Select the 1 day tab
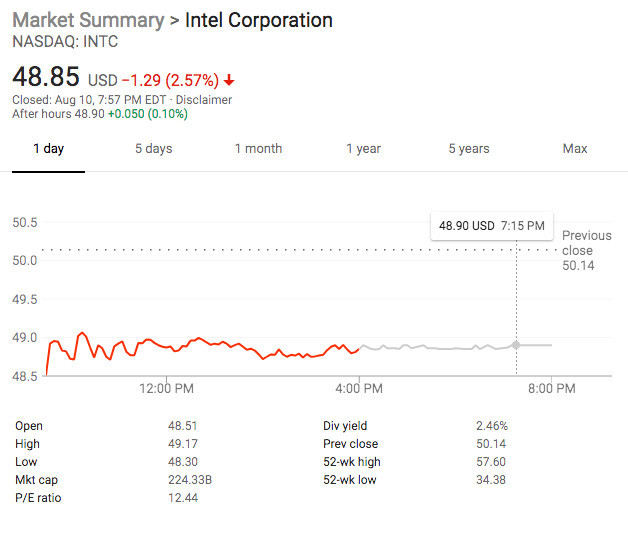 point(48,149)
